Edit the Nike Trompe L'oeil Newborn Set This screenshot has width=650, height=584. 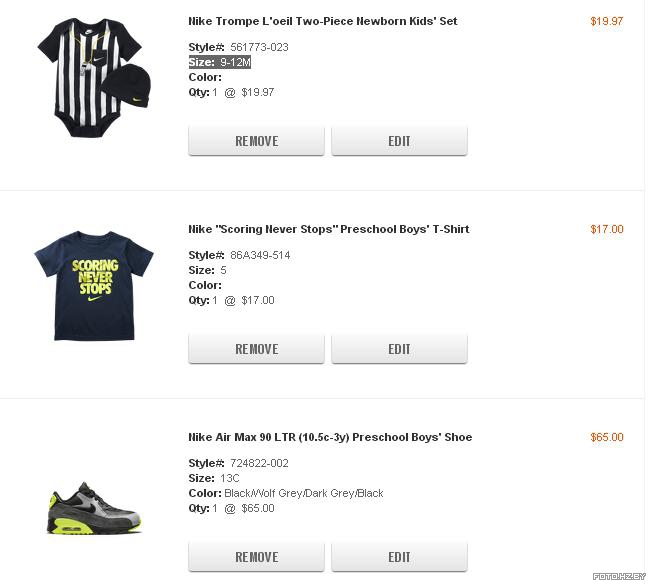tap(399, 141)
